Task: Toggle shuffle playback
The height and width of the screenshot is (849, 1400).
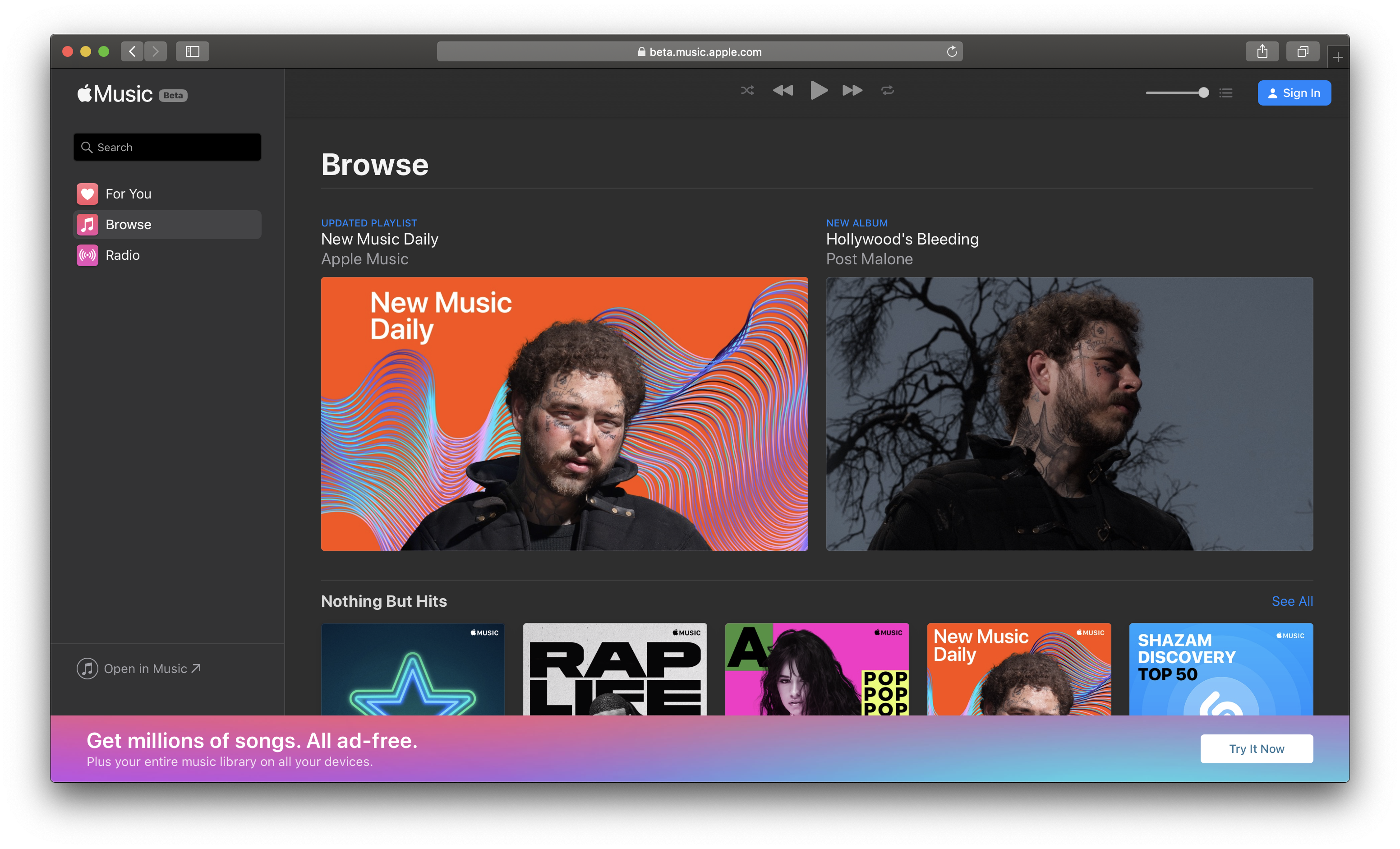Action: pyautogui.click(x=747, y=90)
